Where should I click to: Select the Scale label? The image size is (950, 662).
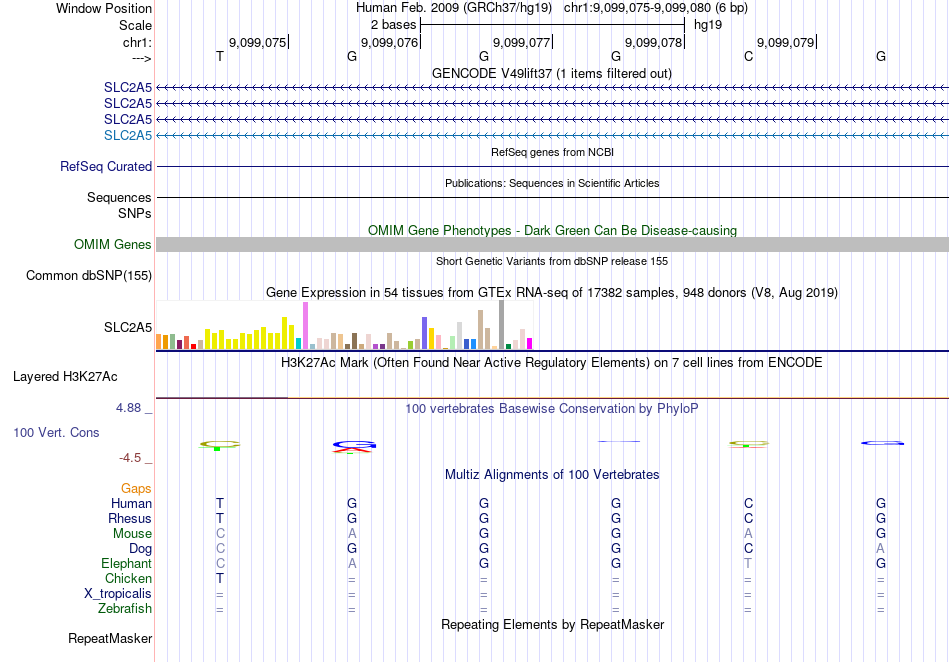pos(135,25)
